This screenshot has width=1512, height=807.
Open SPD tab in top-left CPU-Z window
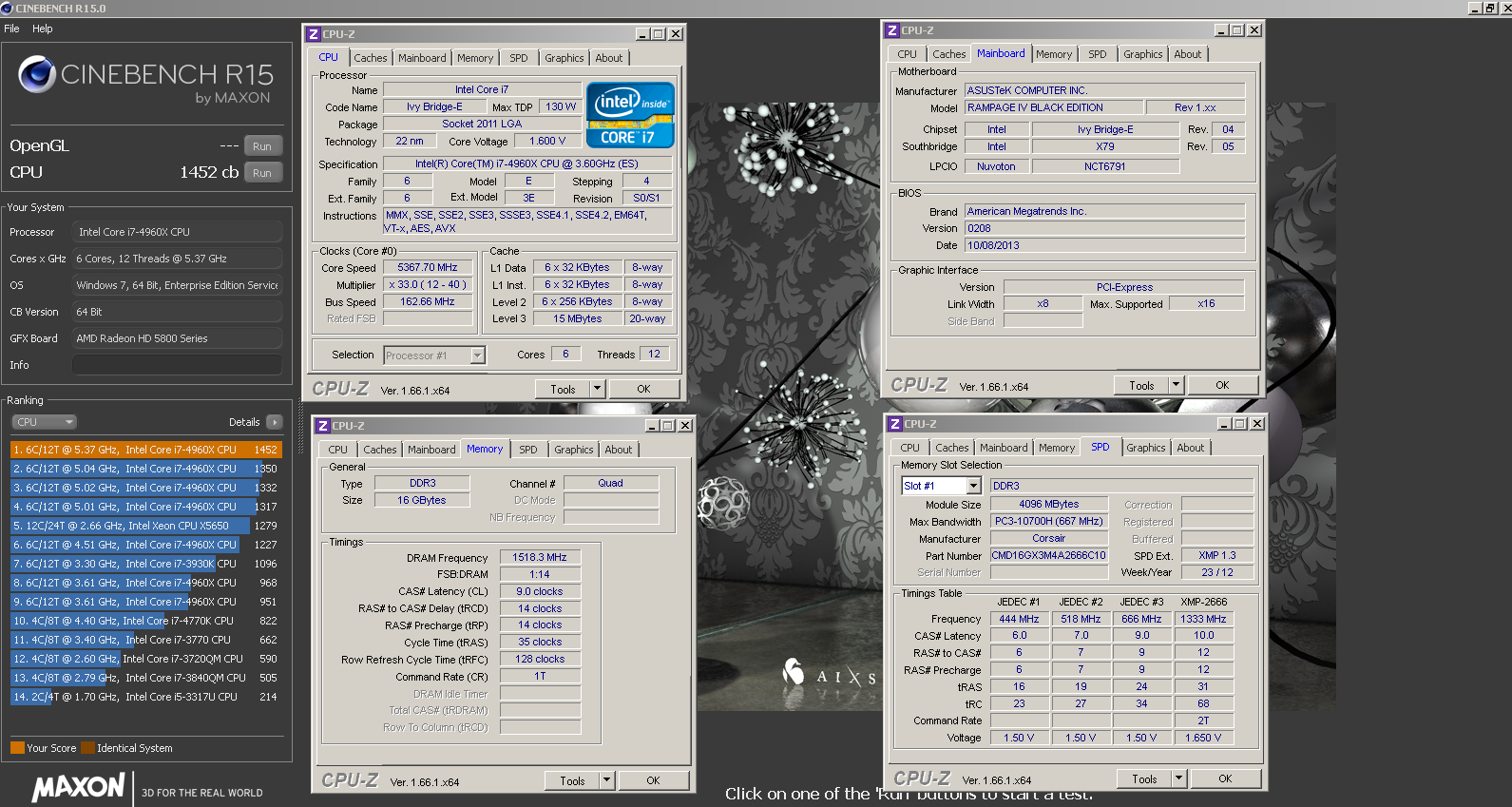pos(518,58)
